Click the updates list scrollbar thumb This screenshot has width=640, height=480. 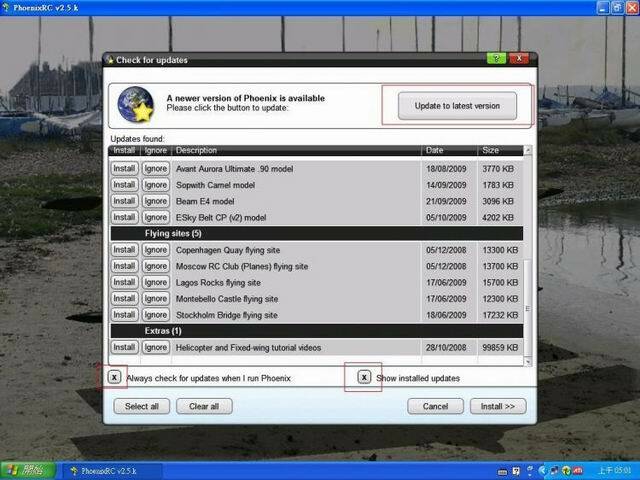528,308
